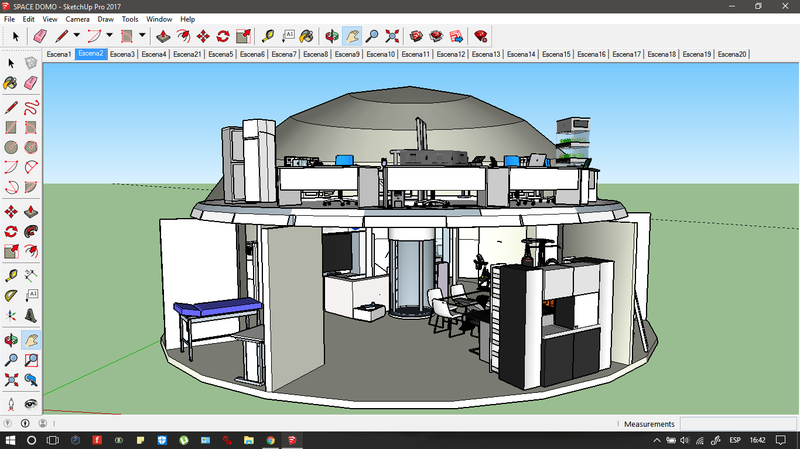Activate the Orbit tool in top toolbar
Screen dimensions: 800x449
tap(332, 36)
